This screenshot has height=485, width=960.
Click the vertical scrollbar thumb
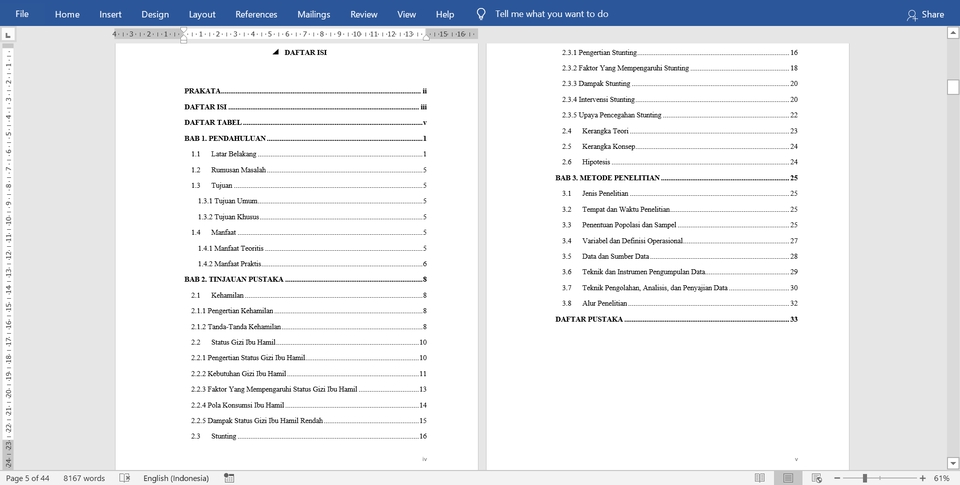coord(953,87)
